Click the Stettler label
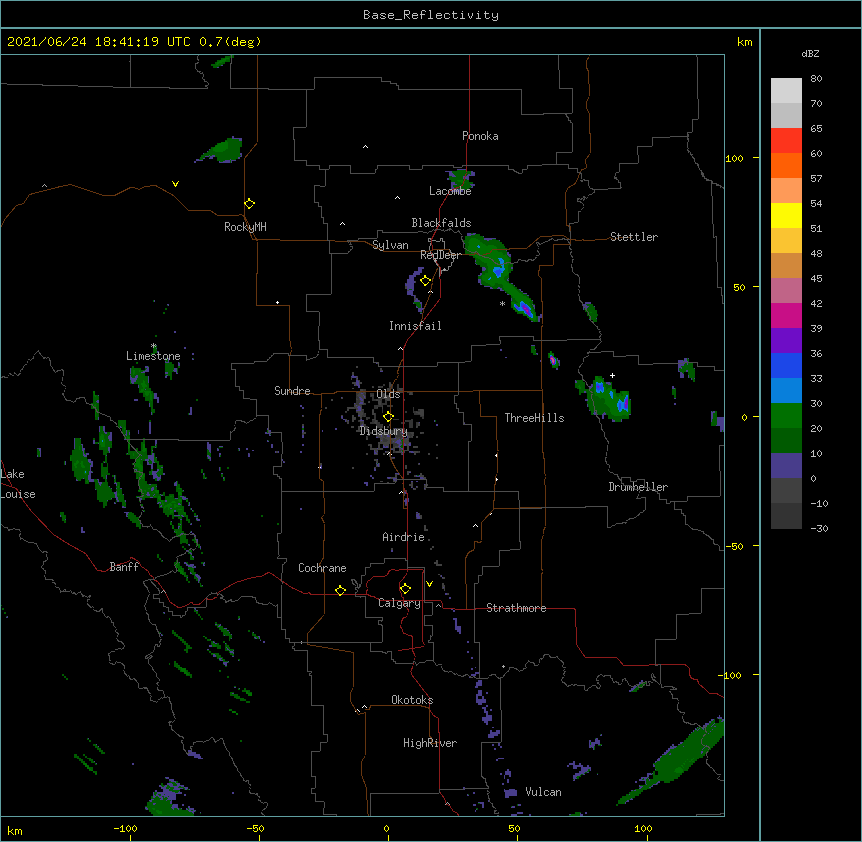 (x=633, y=237)
